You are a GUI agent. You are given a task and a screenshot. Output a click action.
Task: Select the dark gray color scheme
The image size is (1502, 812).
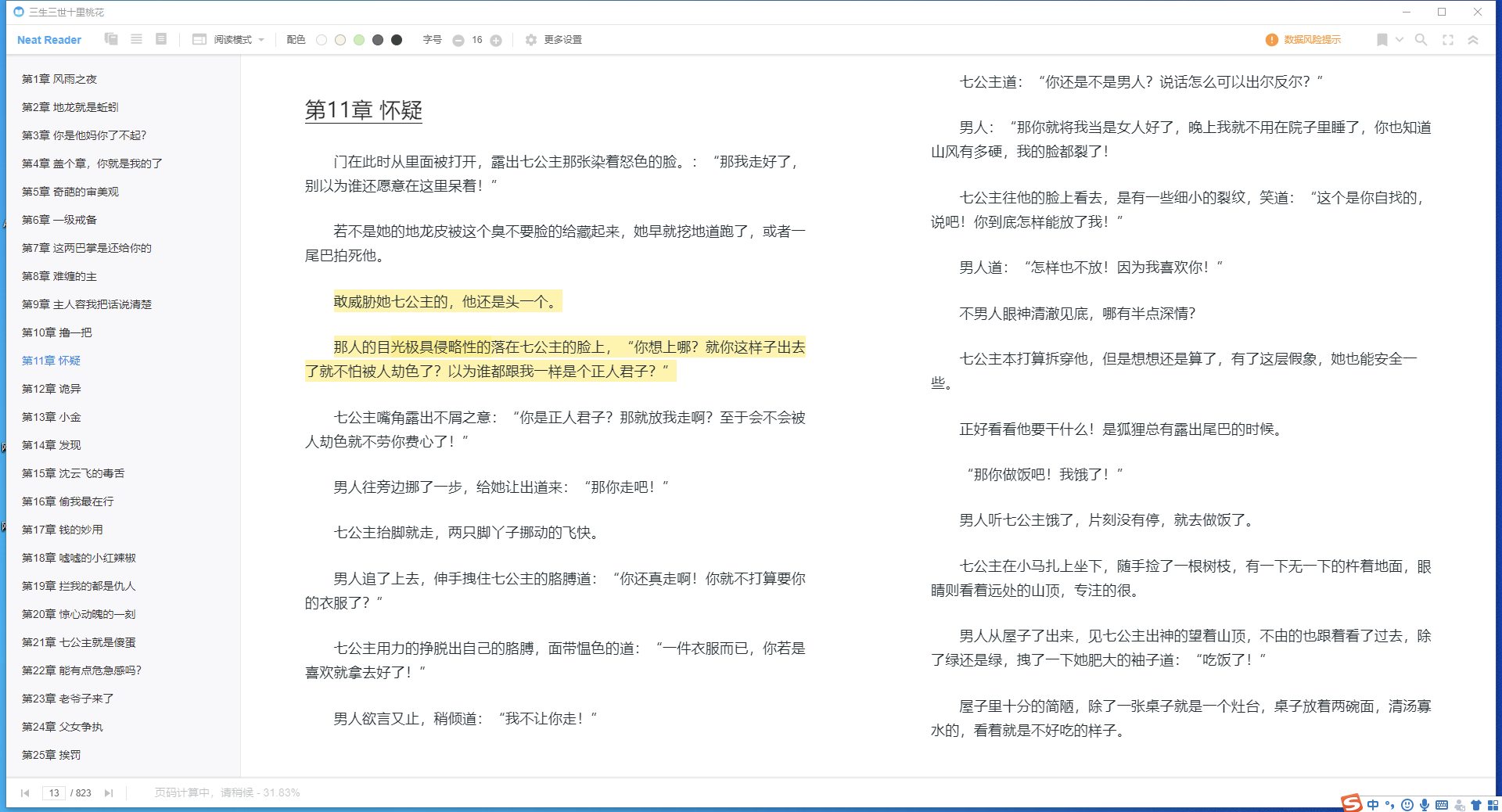[x=378, y=40]
